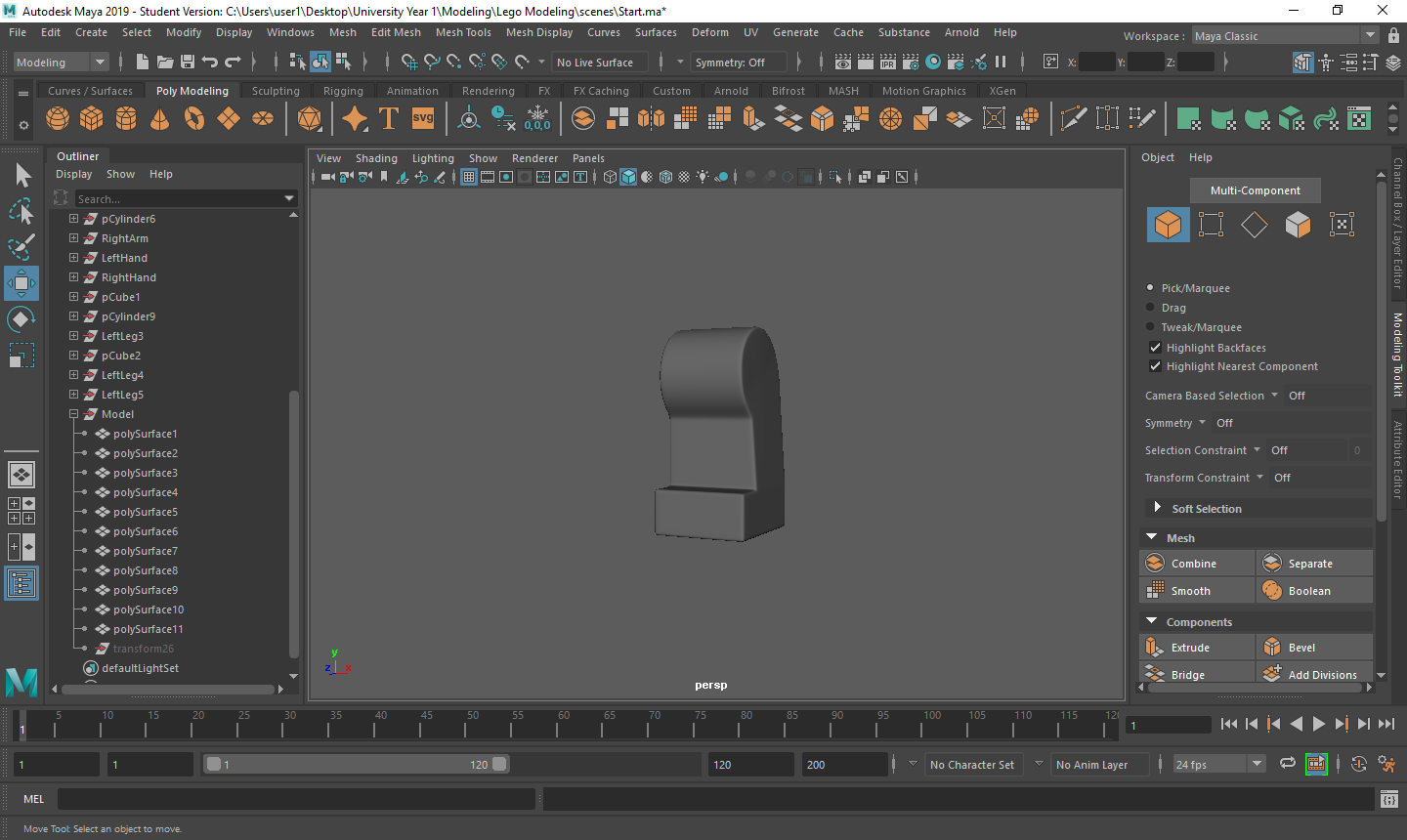Click the polygon Type tool shelf icon
The height and width of the screenshot is (840, 1407).
388,119
